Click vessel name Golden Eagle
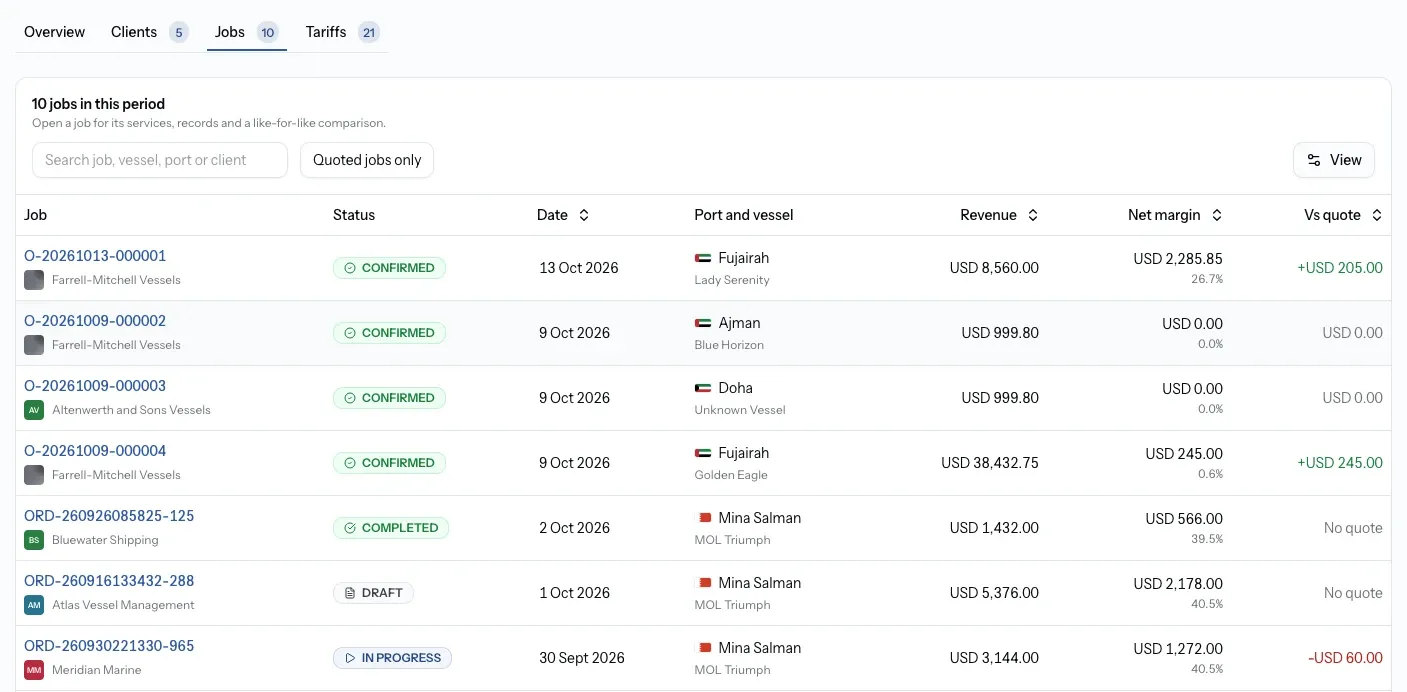The width and height of the screenshot is (1407, 692). tap(731, 475)
